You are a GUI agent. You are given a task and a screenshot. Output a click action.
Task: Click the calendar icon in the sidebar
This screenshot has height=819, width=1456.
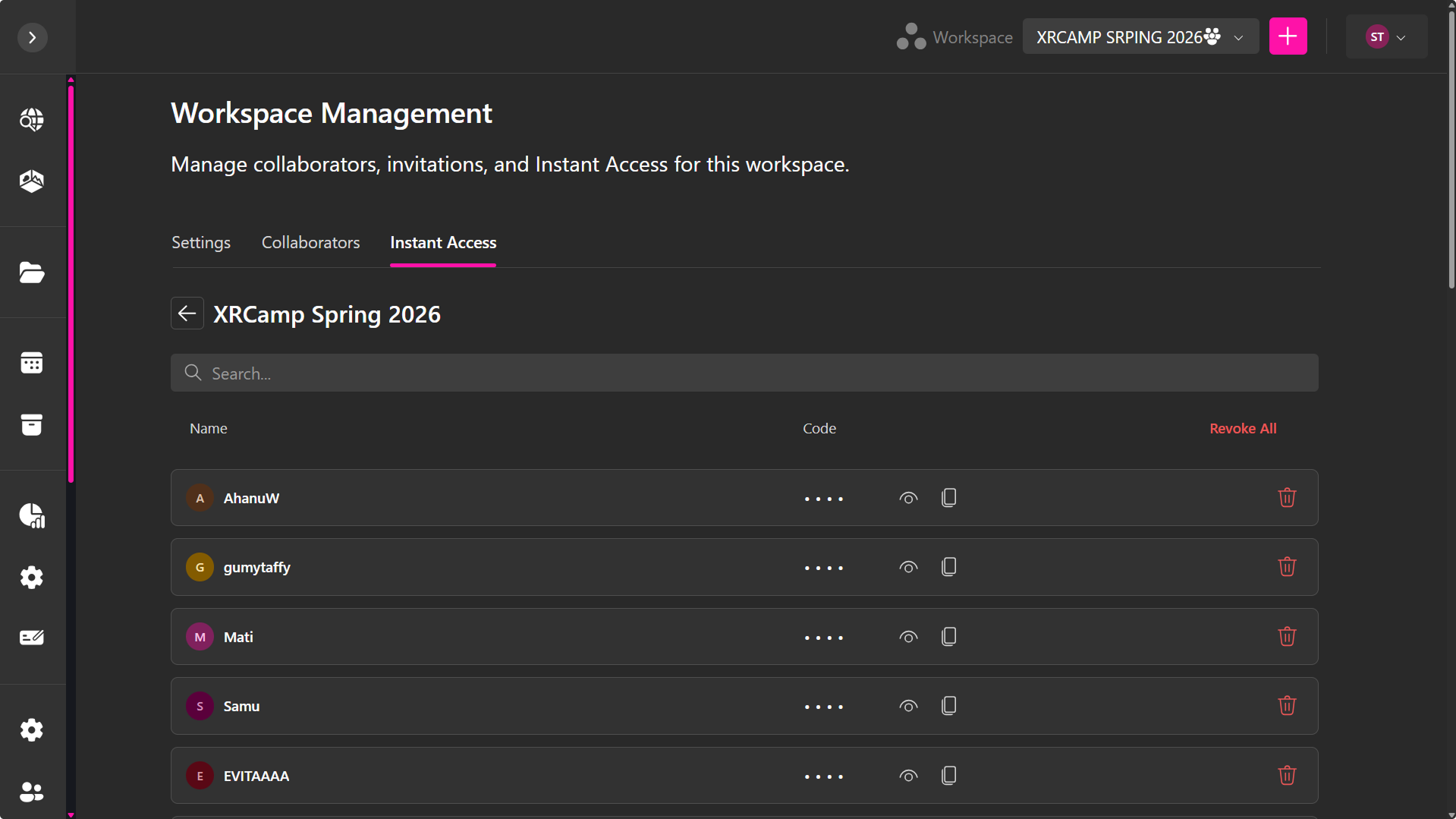tap(31, 363)
